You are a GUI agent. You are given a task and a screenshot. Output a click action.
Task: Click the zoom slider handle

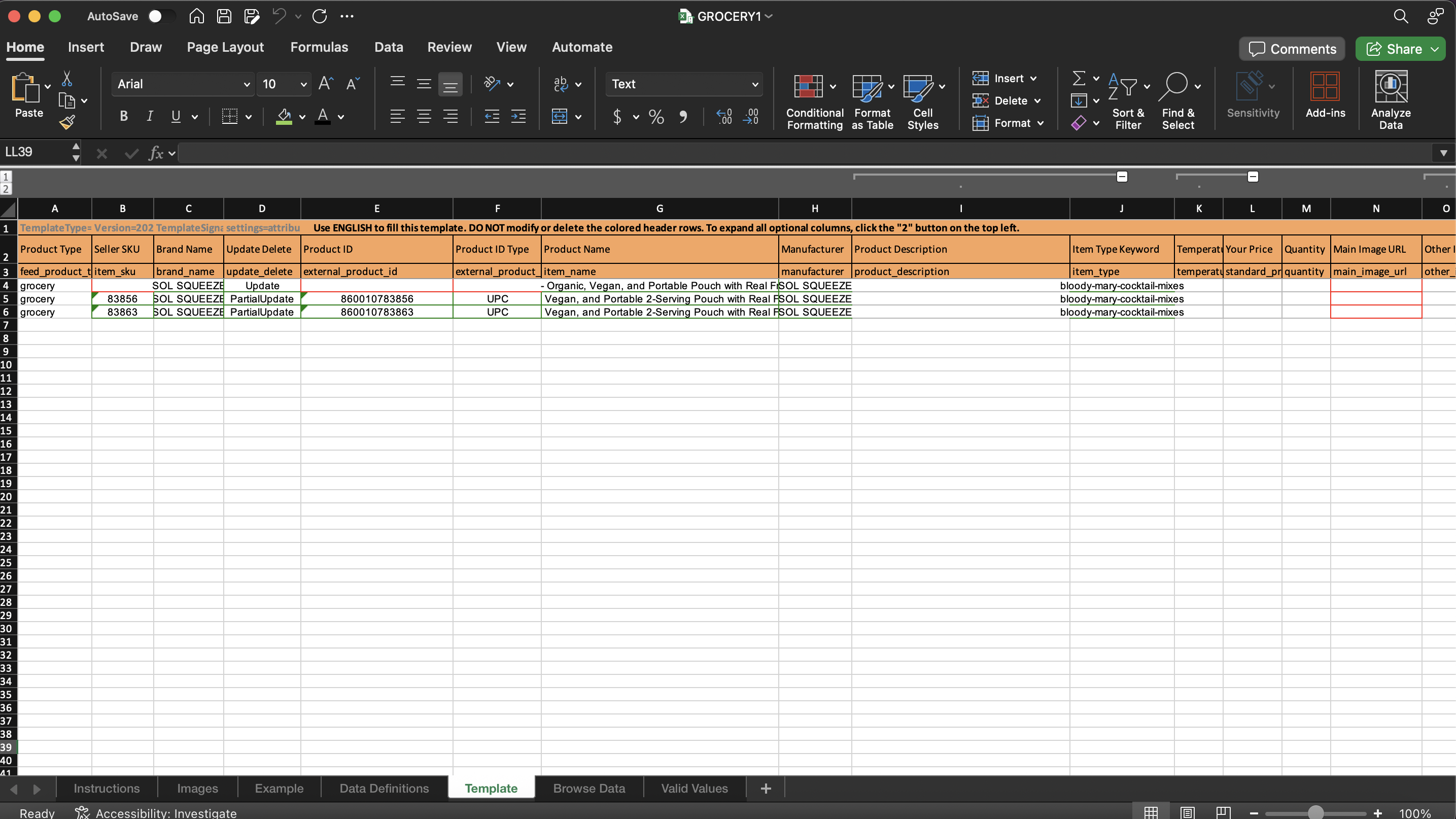tap(1316, 813)
